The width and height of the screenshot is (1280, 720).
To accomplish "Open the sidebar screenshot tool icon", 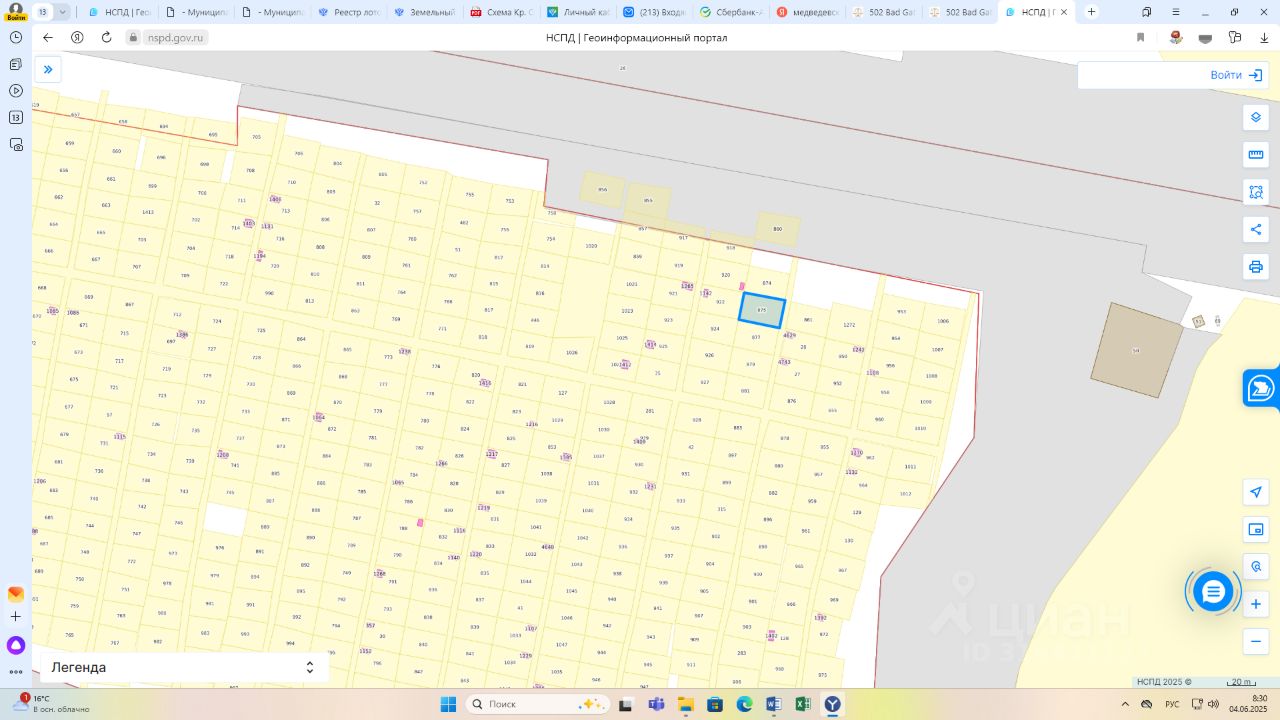I will pyautogui.click(x=15, y=145).
